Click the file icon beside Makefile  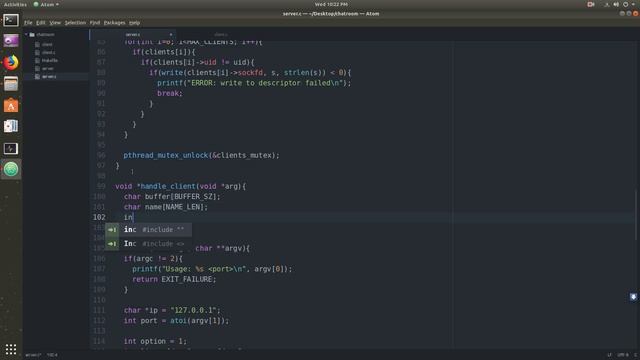[x=38, y=60]
